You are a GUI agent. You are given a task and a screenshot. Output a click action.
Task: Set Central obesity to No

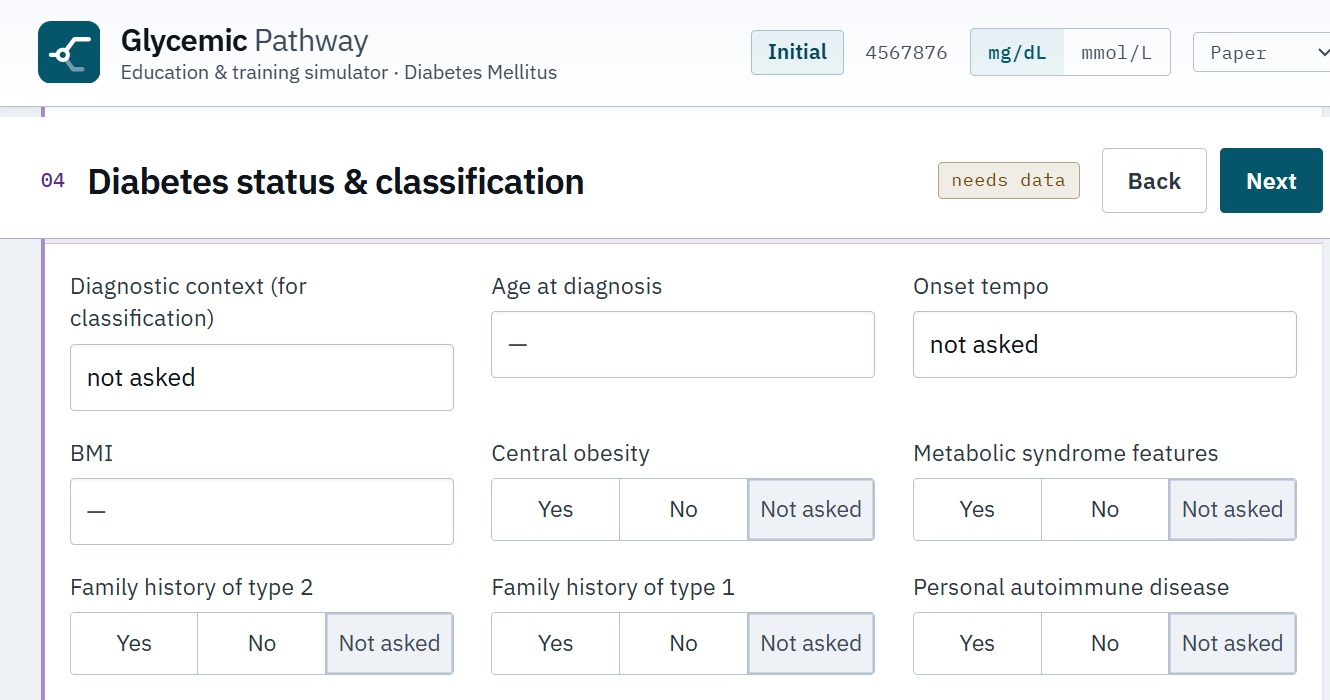tap(683, 510)
